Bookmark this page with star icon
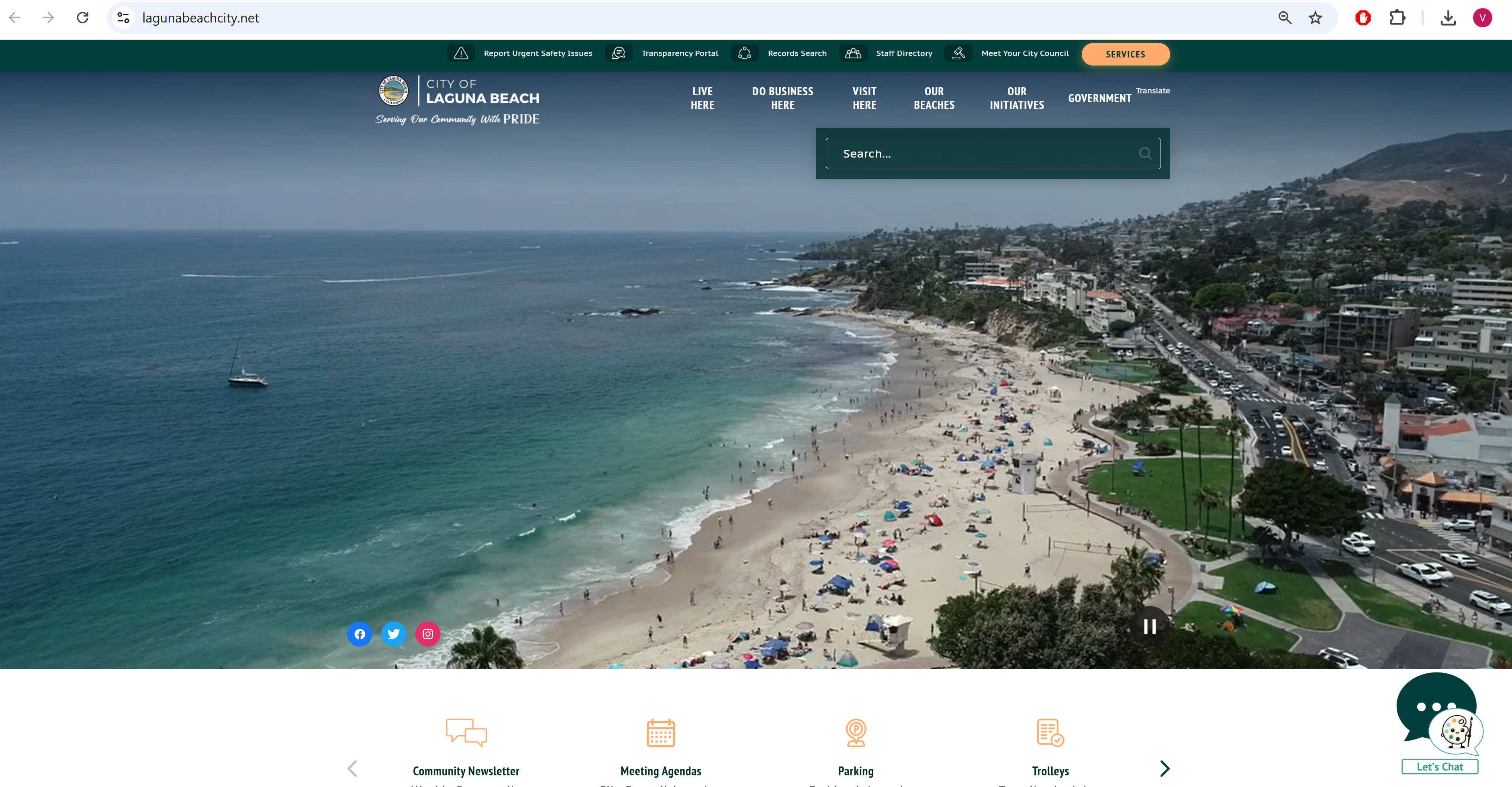The image size is (1512, 787). point(1316,18)
